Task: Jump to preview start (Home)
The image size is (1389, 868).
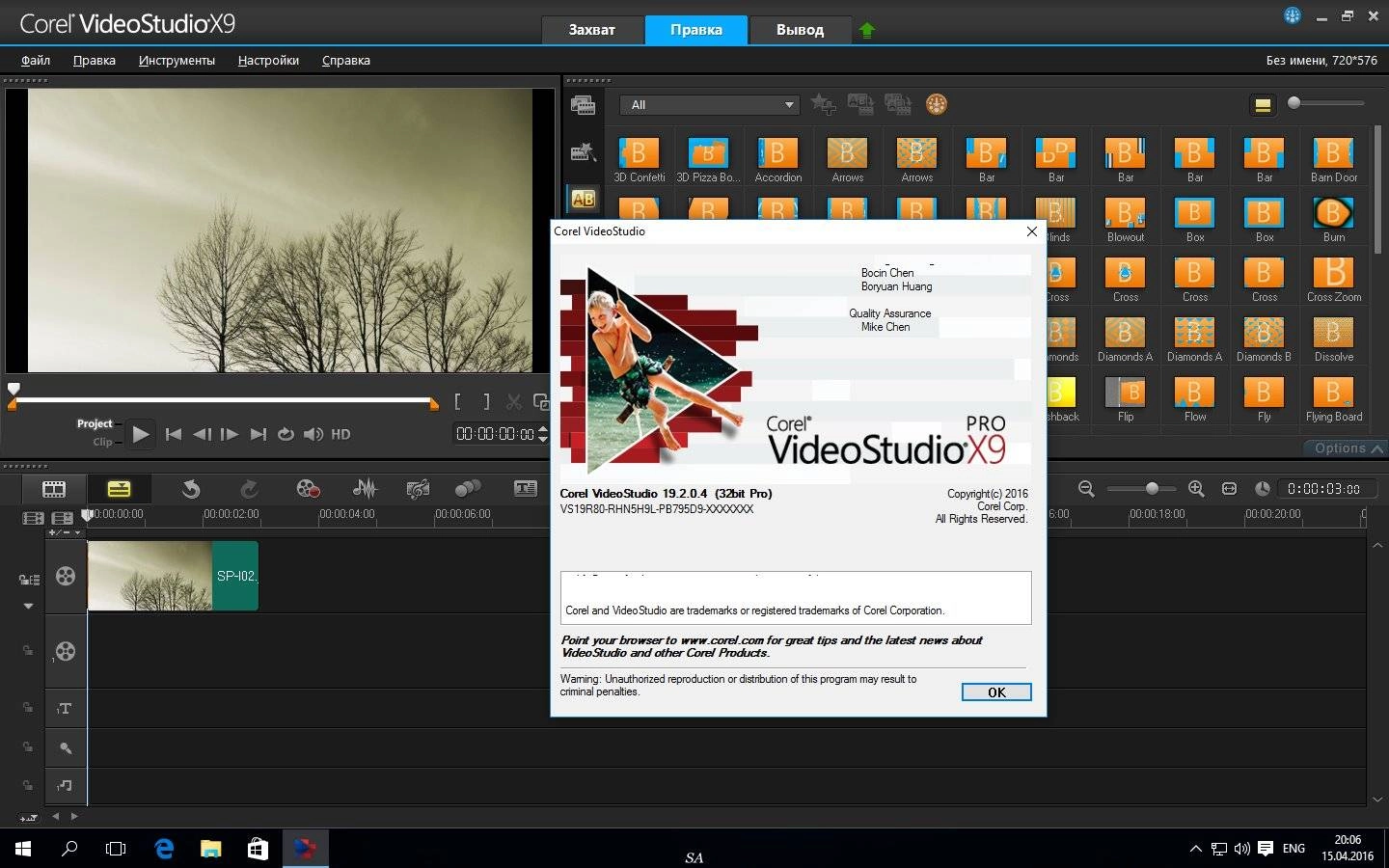Action: (174, 434)
